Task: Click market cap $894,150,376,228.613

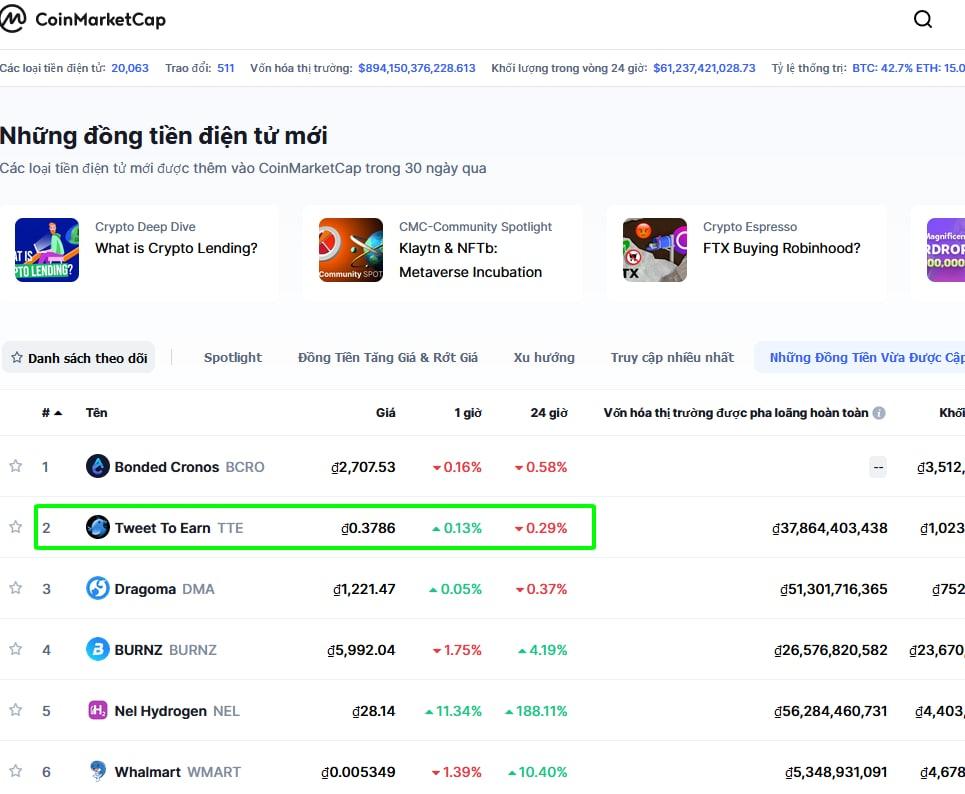Action: pyautogui.click(x=417, y=68)
